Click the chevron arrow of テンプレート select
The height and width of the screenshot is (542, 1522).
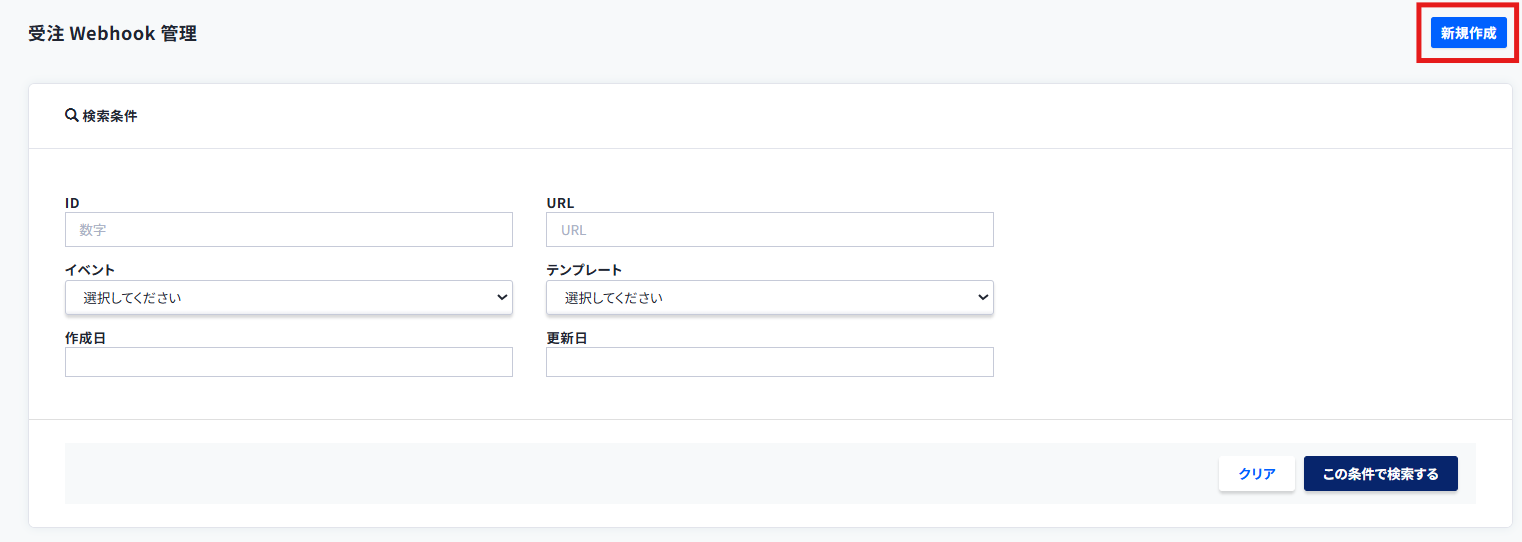point(982,297)
